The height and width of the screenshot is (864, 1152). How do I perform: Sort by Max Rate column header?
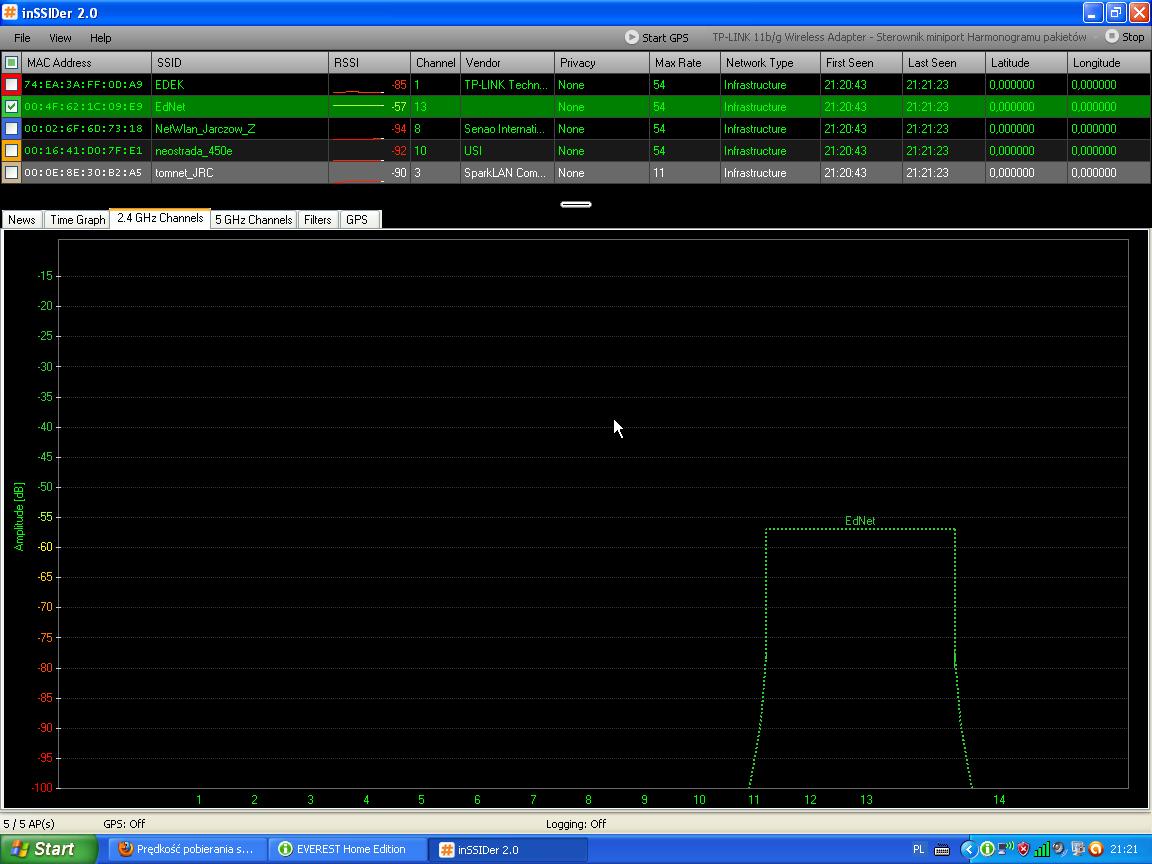click(x=685, y=62)
